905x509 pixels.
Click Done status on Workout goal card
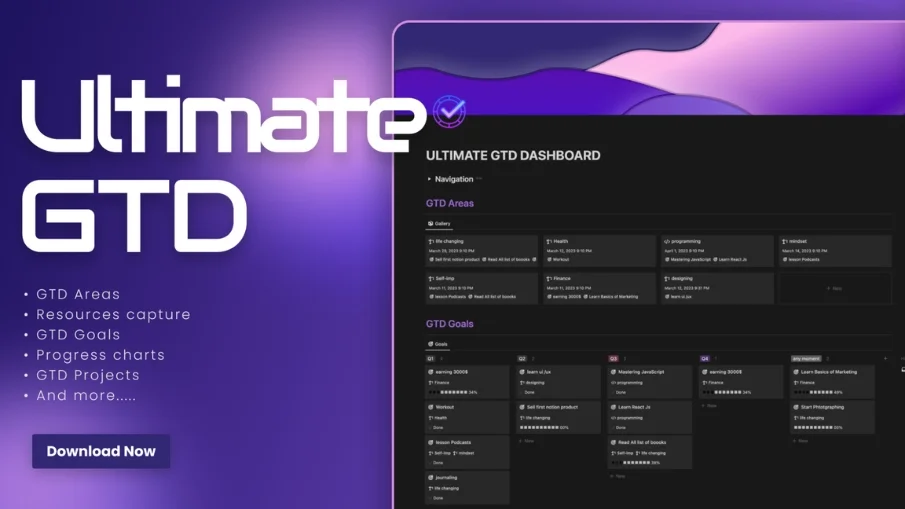pyautogui.click(x=436, y=428)
